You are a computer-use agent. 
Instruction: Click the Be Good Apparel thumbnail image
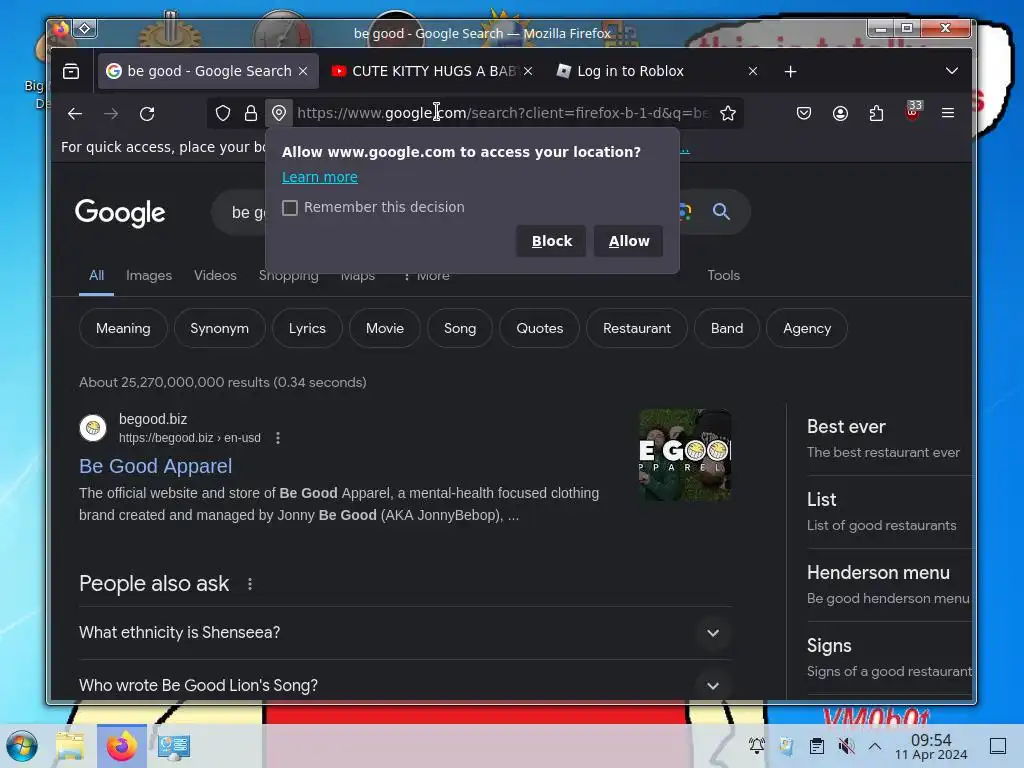(x=684, y=455)
